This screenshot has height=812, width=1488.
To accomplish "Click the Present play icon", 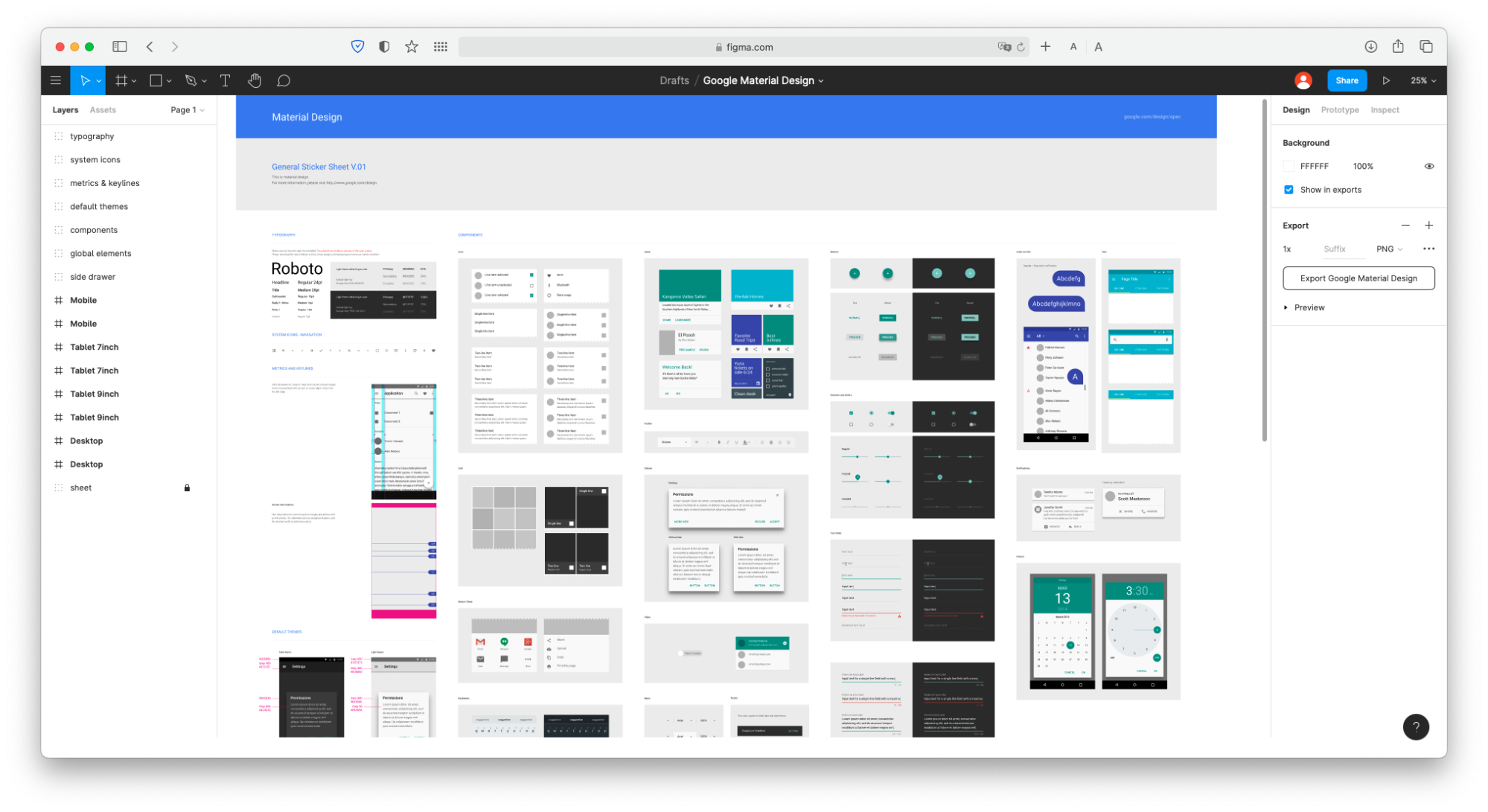I will 1386,80.
